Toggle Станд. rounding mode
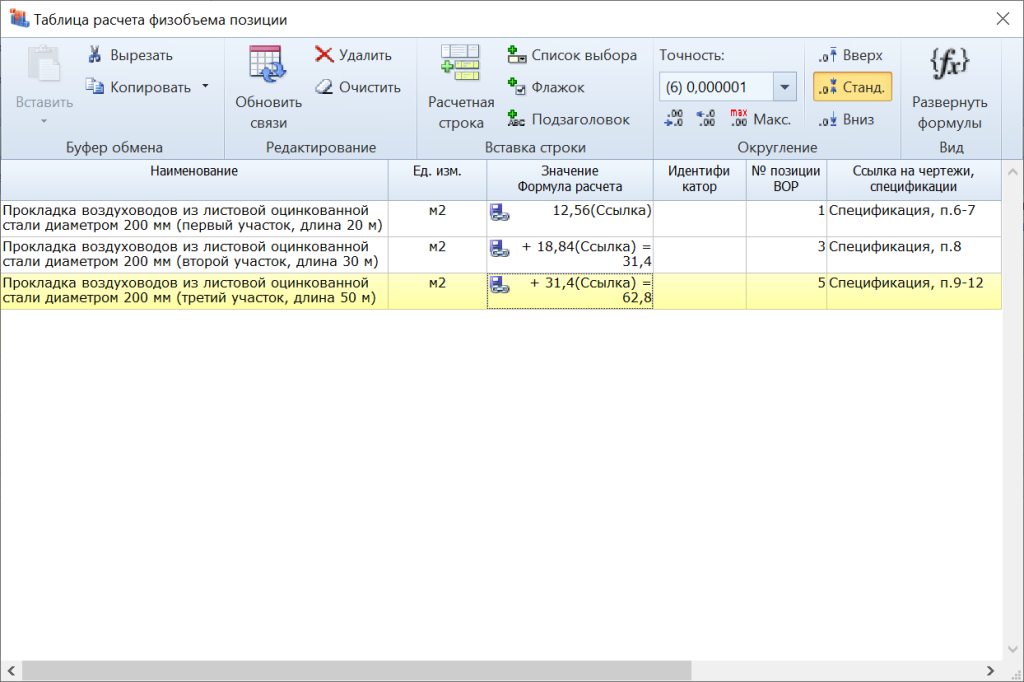This screenshot has width=1024, height=682. [852, 87]
